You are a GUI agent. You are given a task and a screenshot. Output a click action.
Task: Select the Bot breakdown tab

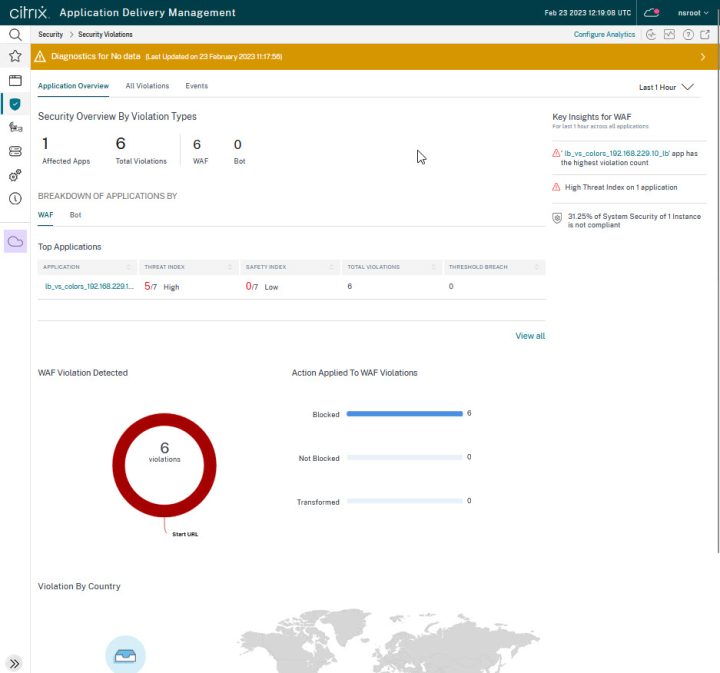point(75,215)
